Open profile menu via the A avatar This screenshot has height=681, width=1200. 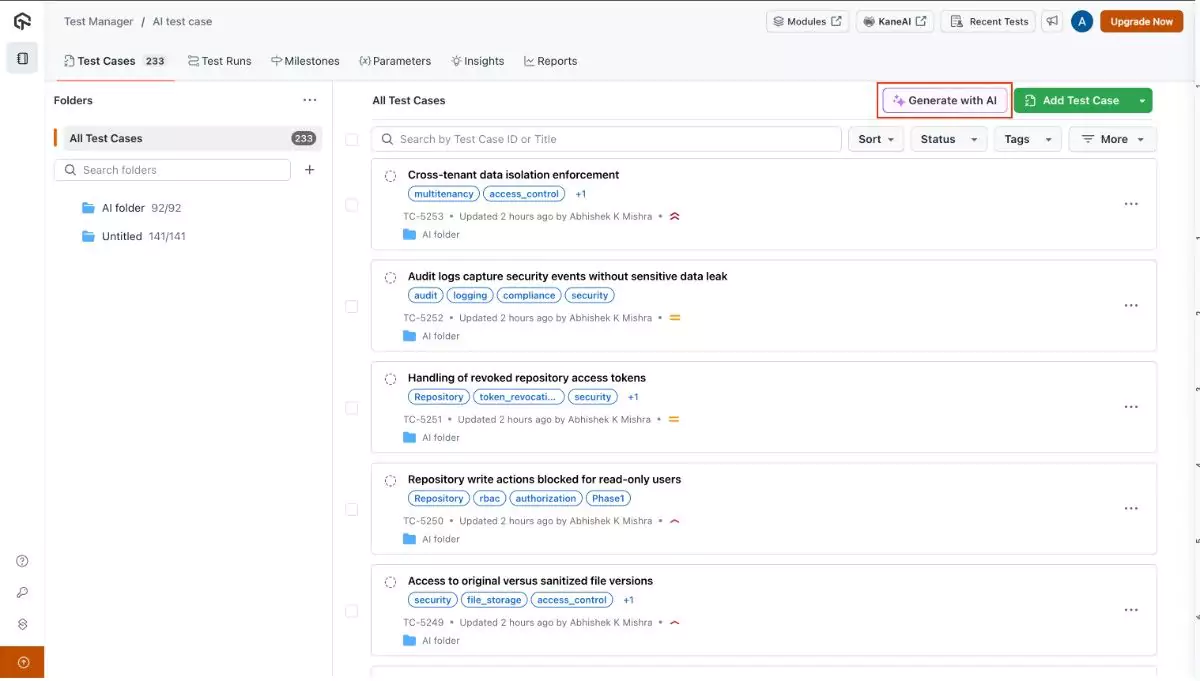click(x=1081, y=20)
